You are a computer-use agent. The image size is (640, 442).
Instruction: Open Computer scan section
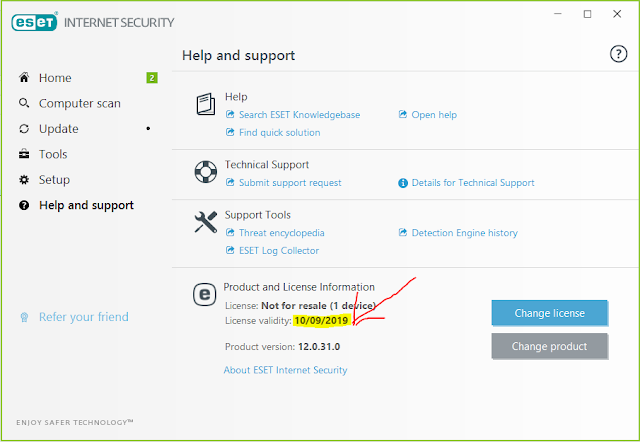(80, 103)
